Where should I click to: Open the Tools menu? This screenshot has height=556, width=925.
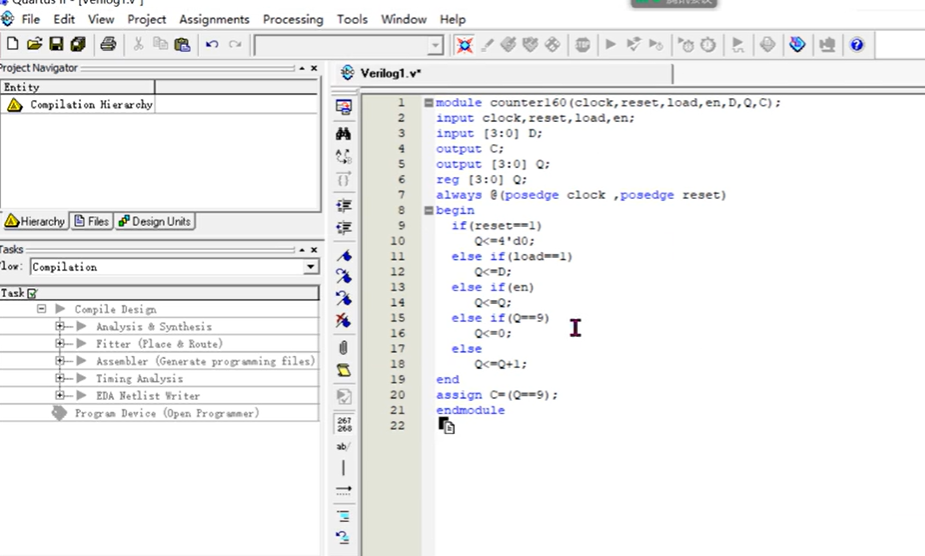pos(352,19)
